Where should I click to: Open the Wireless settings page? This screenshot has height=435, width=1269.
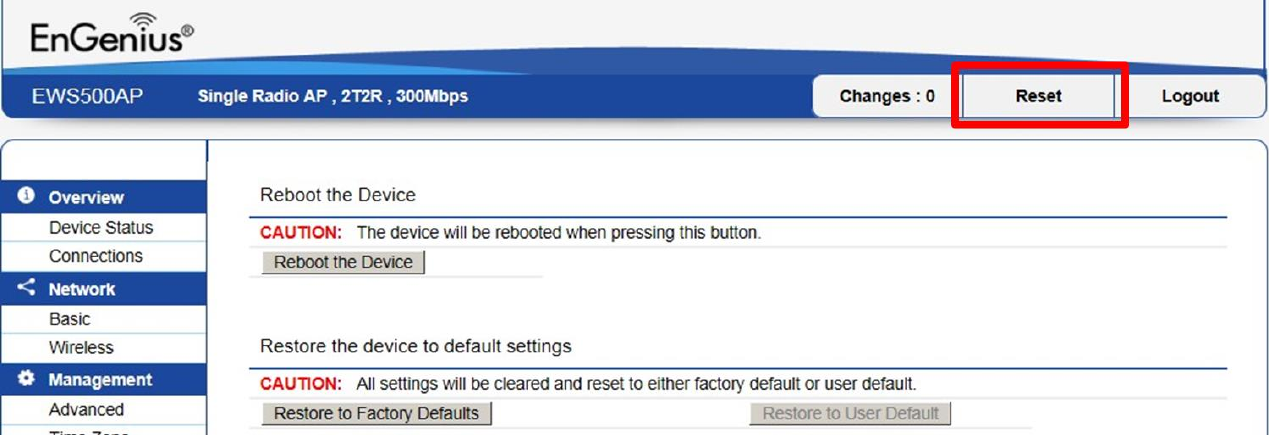coord(81,347)
